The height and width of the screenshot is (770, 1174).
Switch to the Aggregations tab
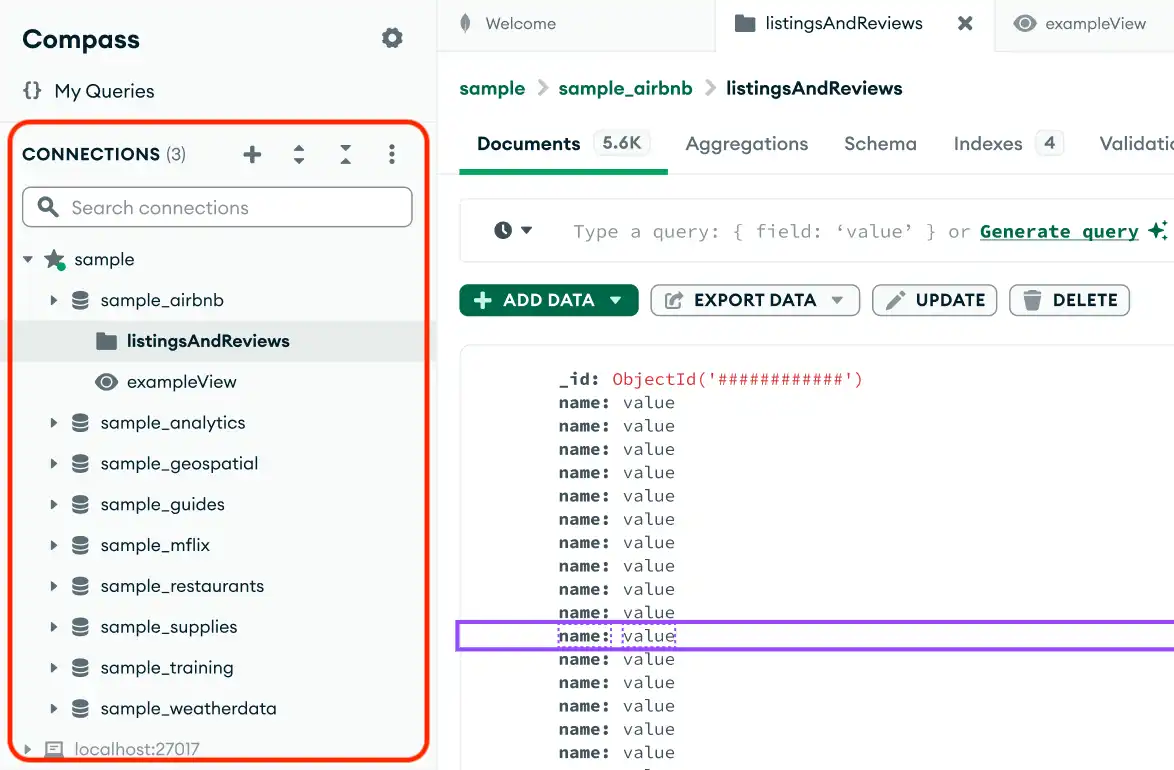(x=746, y=143)
